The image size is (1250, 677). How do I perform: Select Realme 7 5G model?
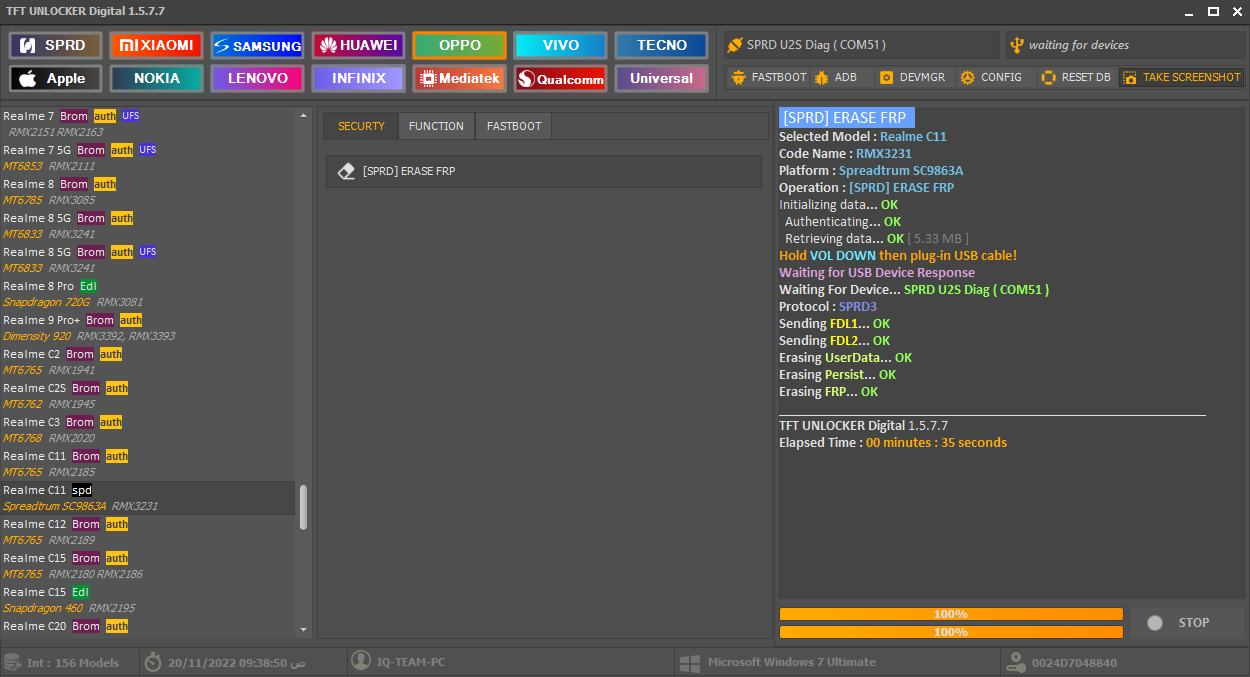pyautogui.click(x=148, y=158)
